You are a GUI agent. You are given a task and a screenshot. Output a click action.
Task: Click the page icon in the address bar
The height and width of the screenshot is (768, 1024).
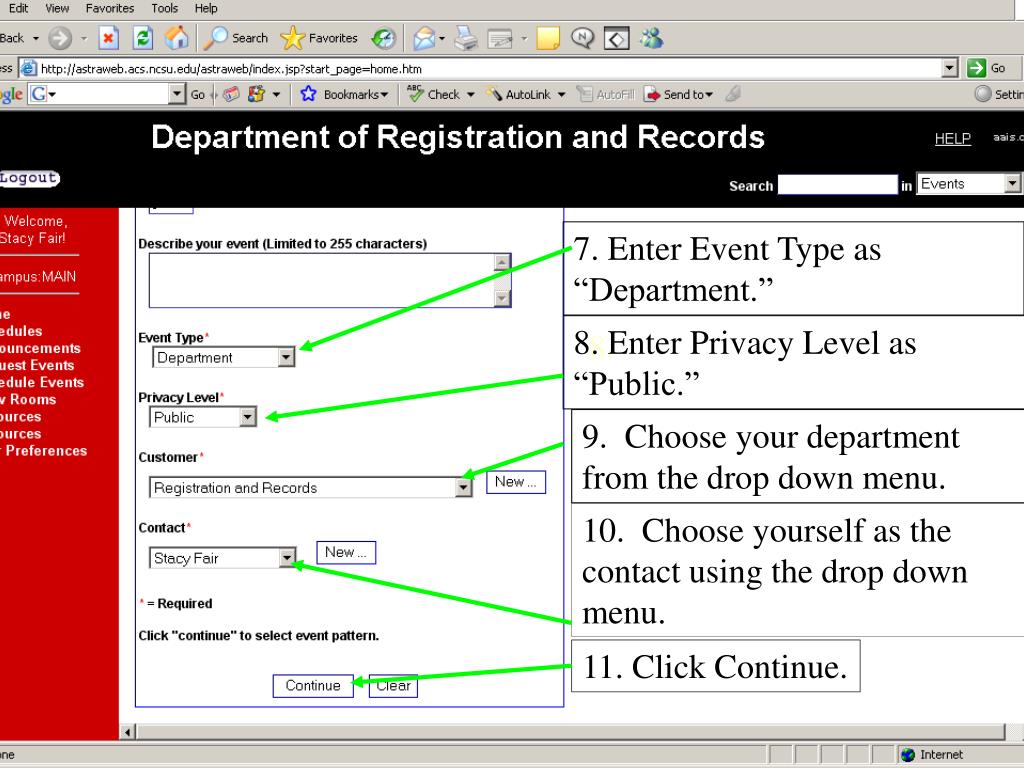point(28,68)
